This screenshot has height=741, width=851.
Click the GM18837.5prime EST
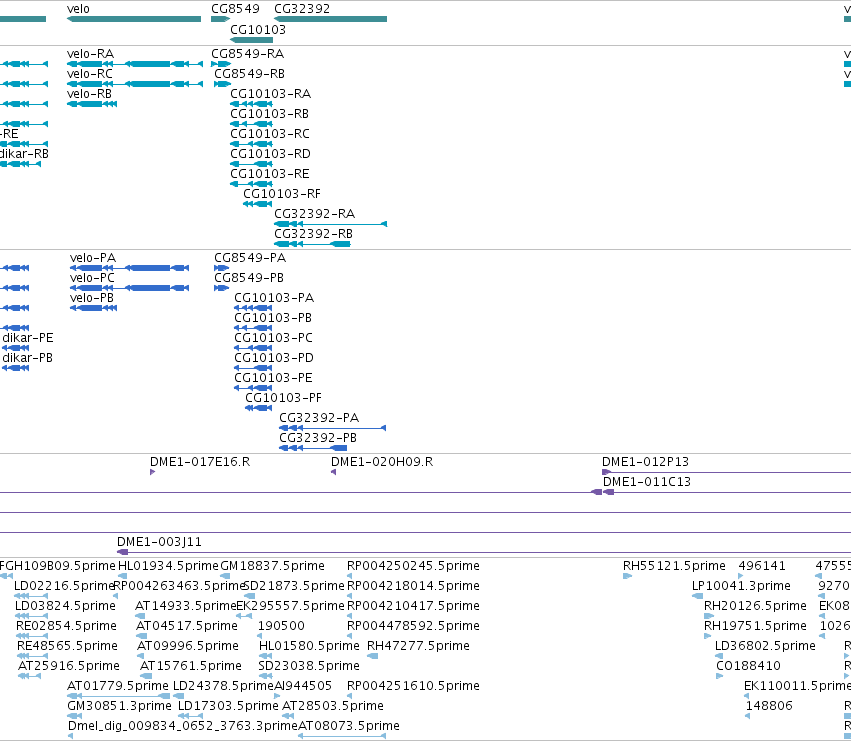click(x=227, y=576)
